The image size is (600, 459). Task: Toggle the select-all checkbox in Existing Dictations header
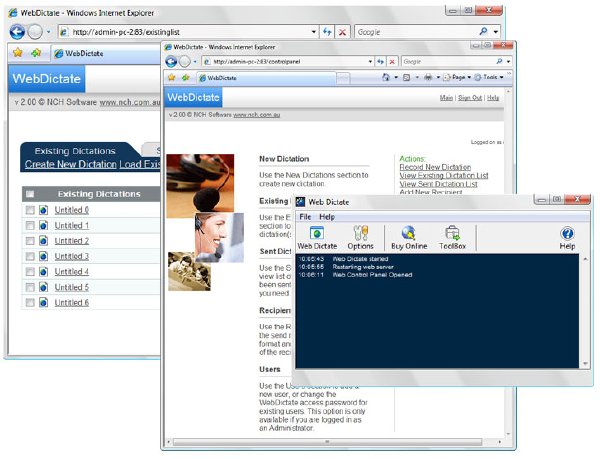coord(30,194)
